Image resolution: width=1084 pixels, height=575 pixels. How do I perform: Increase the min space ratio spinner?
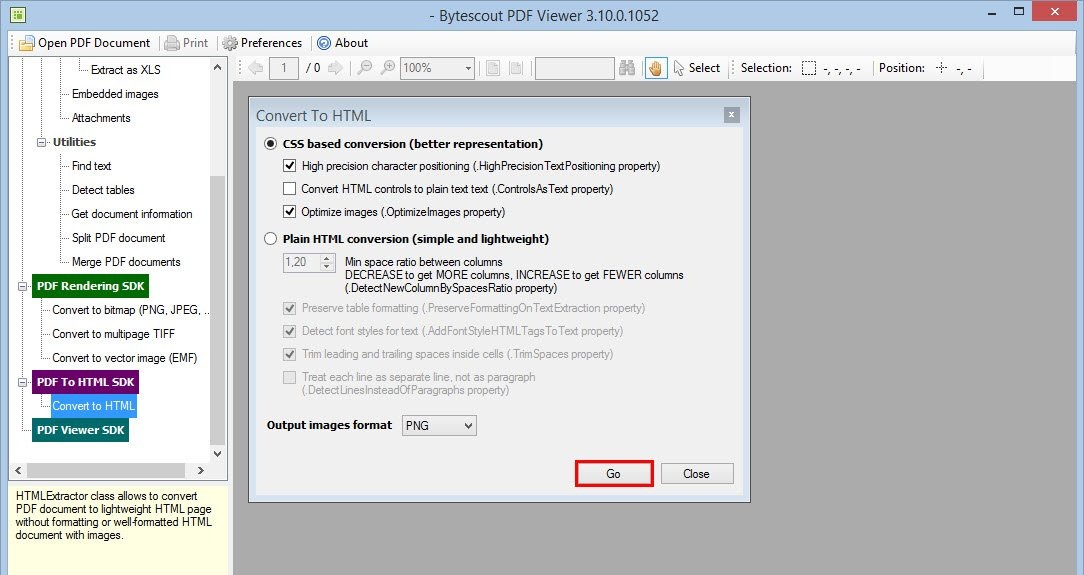(x=327, y=258)
